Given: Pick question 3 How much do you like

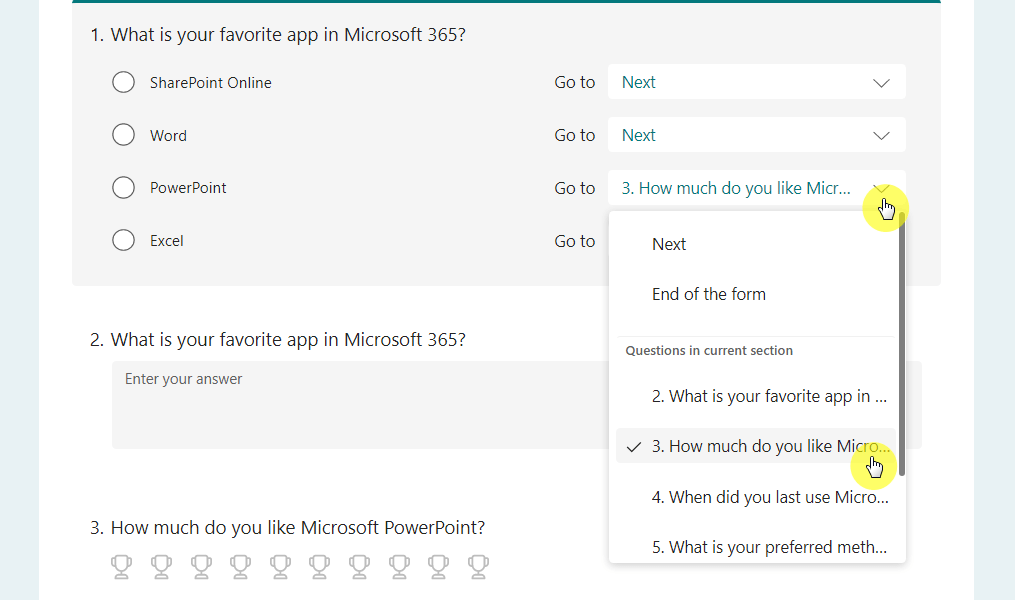Looking at the screenshot, I should point(755,446).
